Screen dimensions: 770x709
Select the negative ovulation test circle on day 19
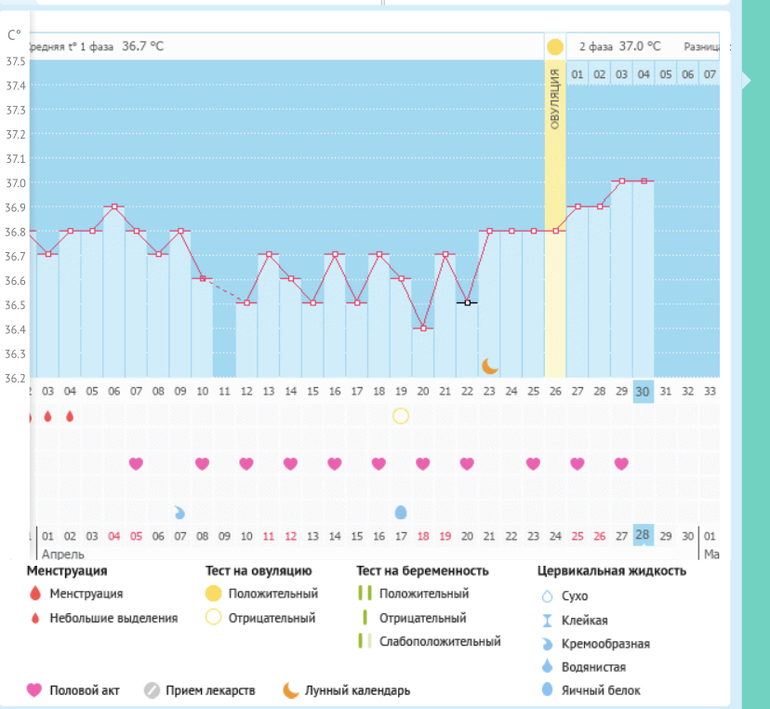[x=401, y=416]
